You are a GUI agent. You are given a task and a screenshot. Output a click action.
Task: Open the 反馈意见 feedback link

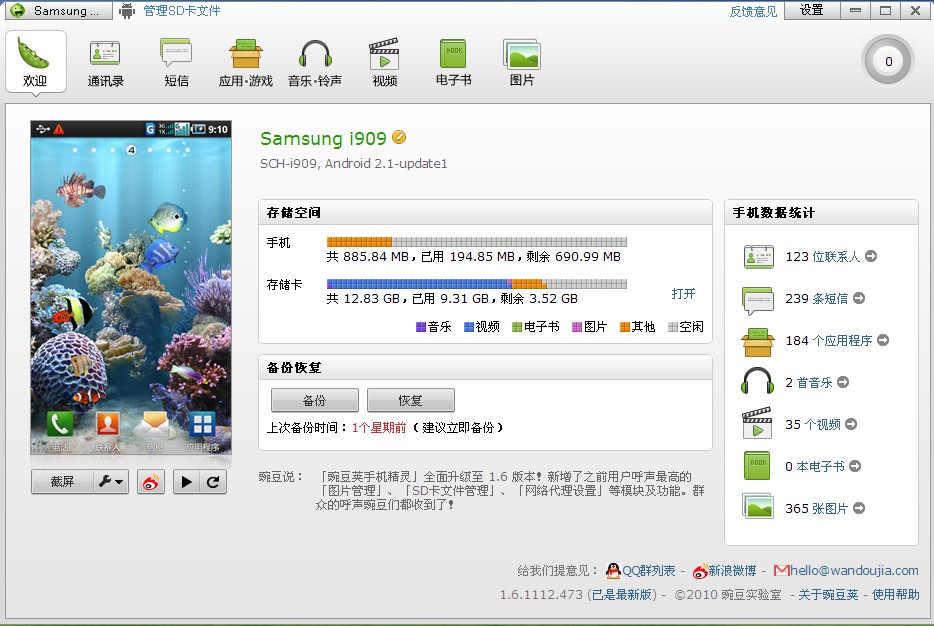[753, 11]
